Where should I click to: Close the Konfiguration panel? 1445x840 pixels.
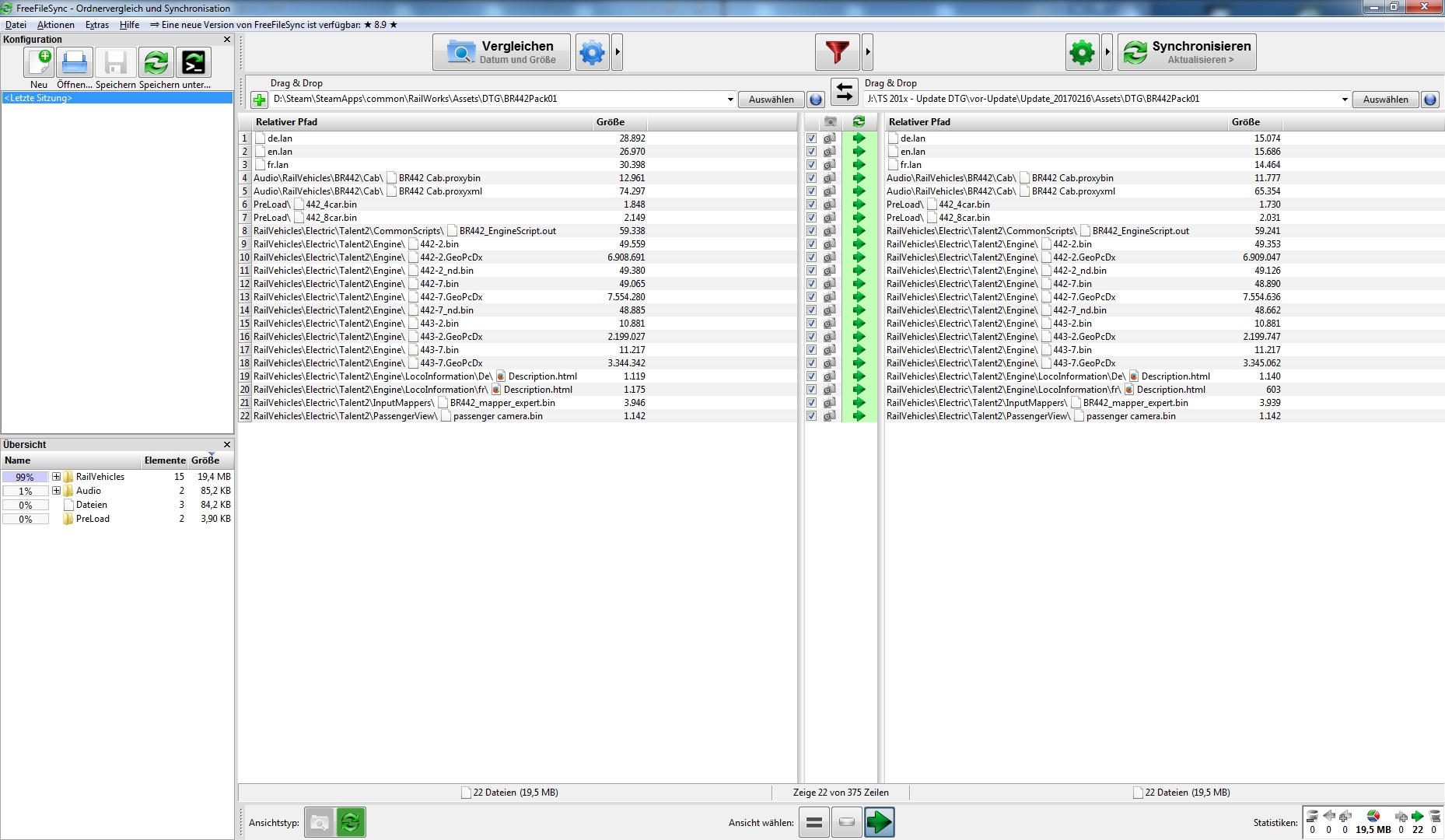(x=227, y=40)
